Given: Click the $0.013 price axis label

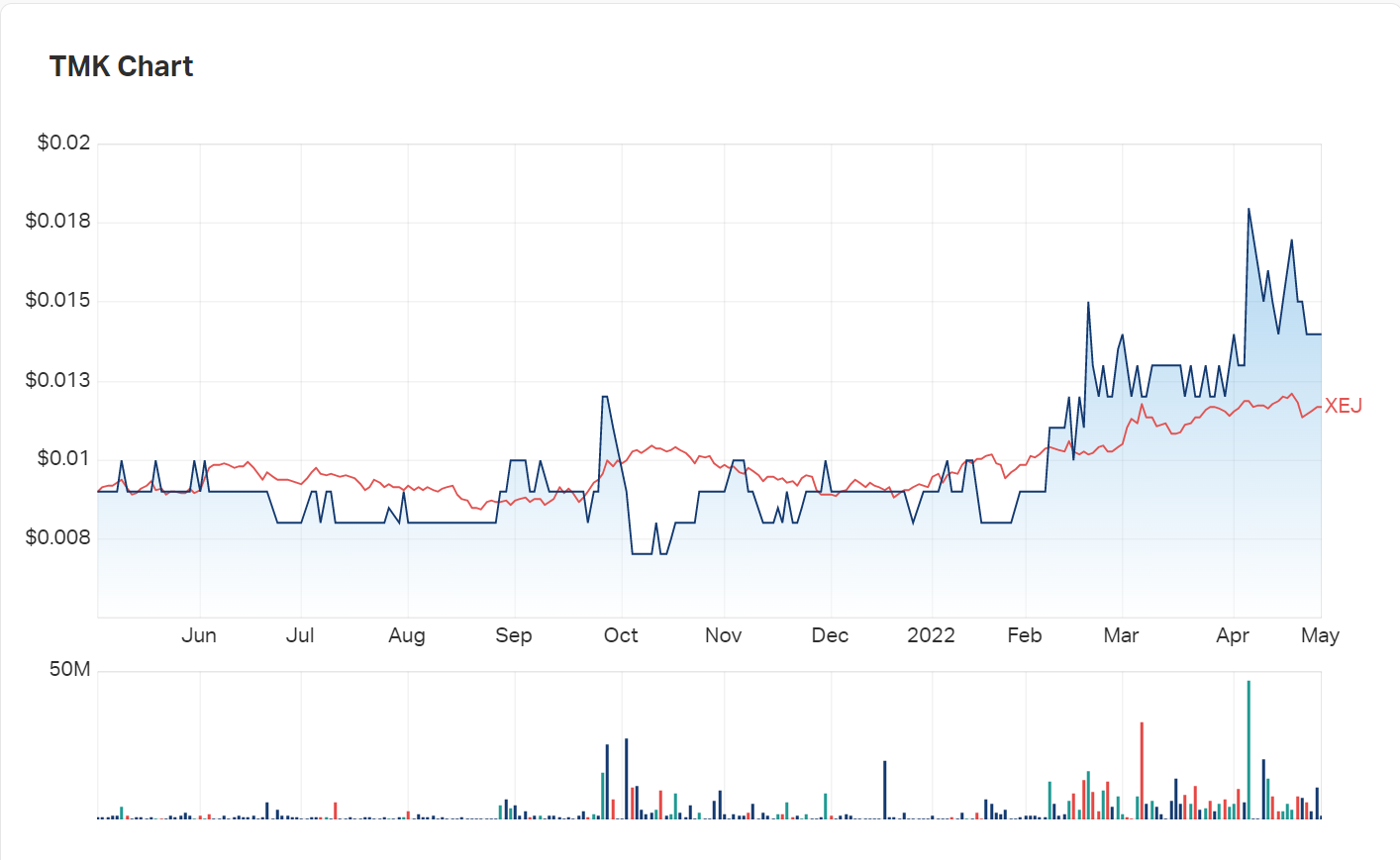Looking at the screenshot, I should tap(57, 380).
